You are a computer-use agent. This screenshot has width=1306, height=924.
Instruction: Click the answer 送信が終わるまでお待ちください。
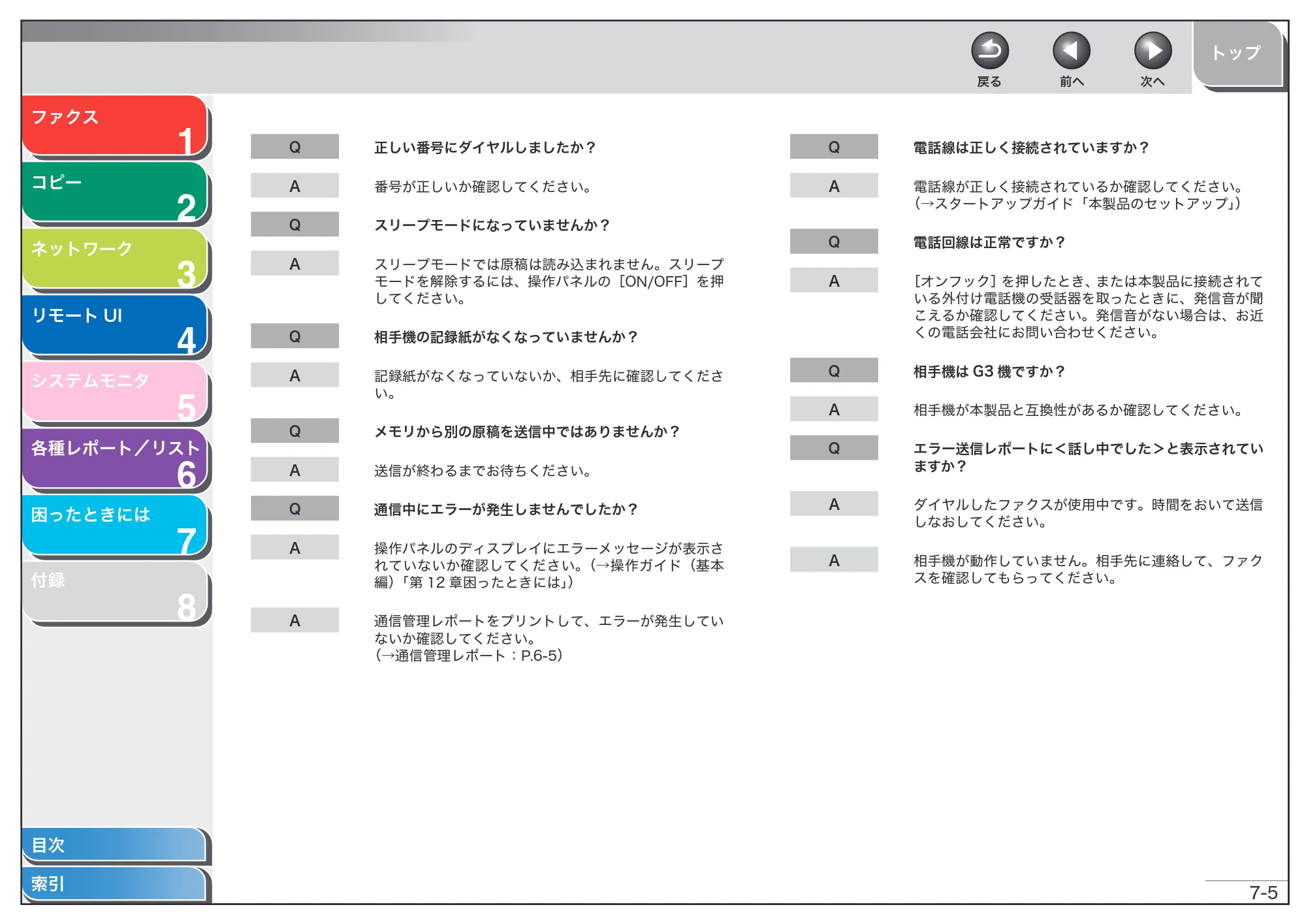483,471
